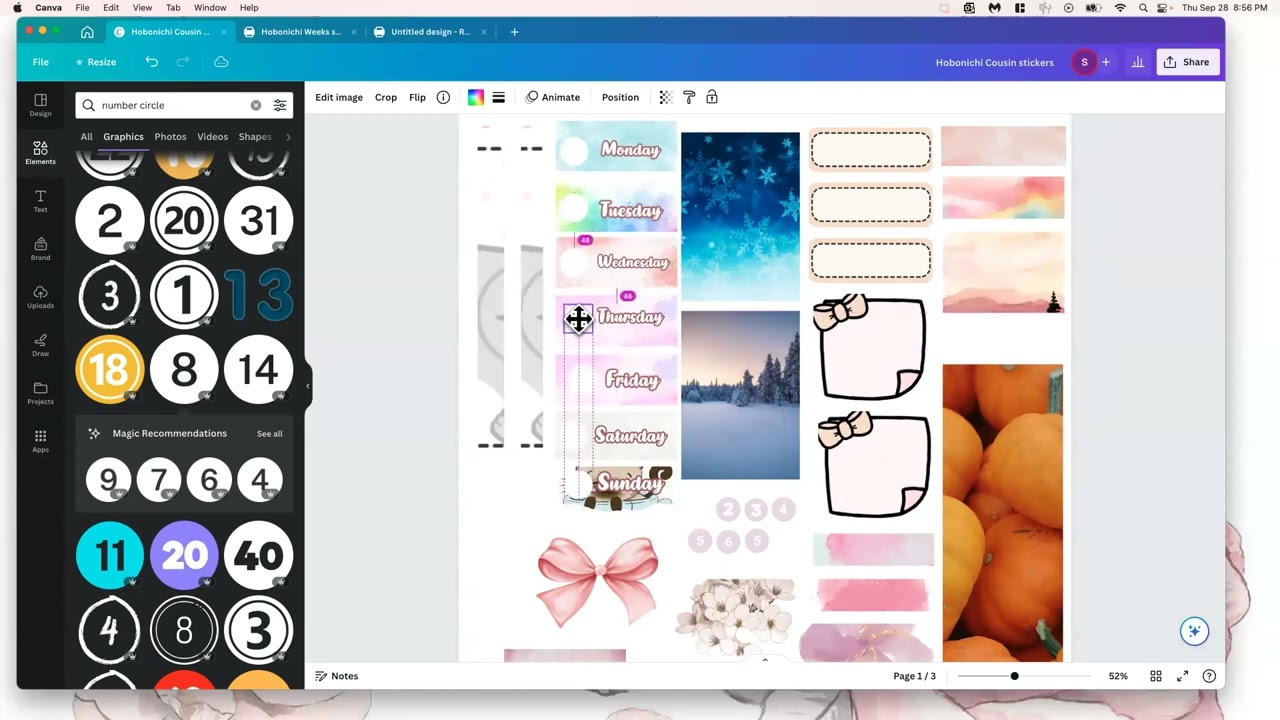
Task: Open the analytics bar chart icon
Action: 1137,62
